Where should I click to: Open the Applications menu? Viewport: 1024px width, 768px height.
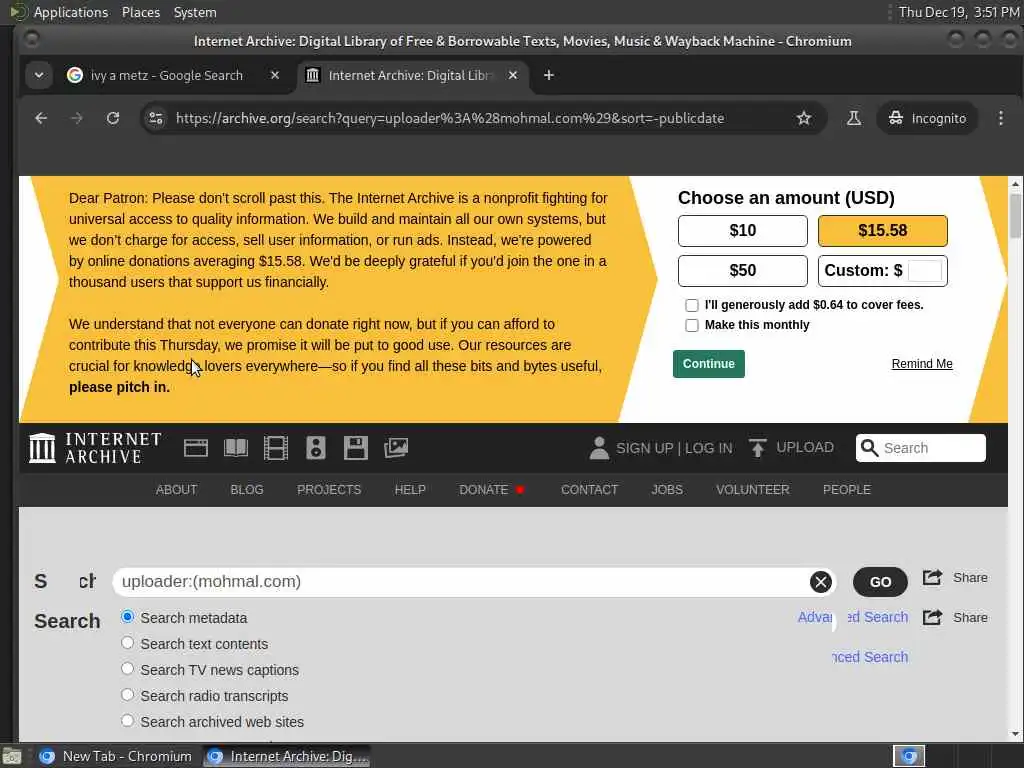[x=71, y=12]
